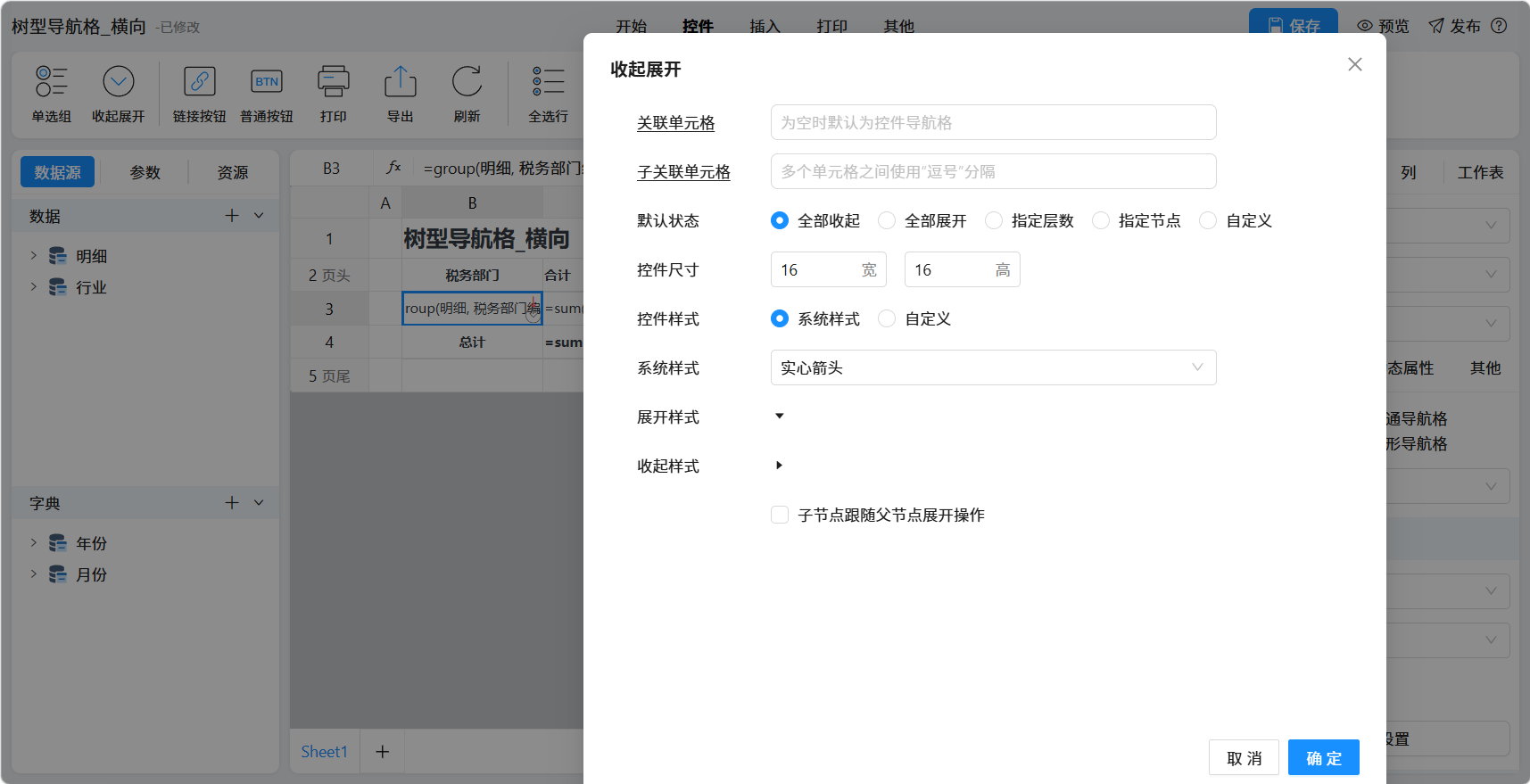Click the 月份 dictionary database icon
Image resolution: width=1530 pixels, height=784 pixels.
tap(58, 574)
